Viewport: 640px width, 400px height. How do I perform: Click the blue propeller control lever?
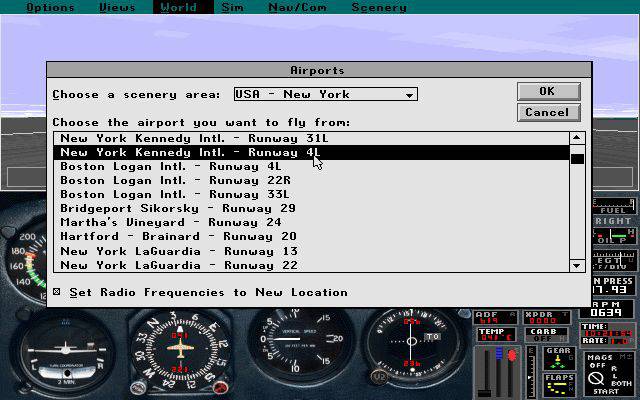499,353
